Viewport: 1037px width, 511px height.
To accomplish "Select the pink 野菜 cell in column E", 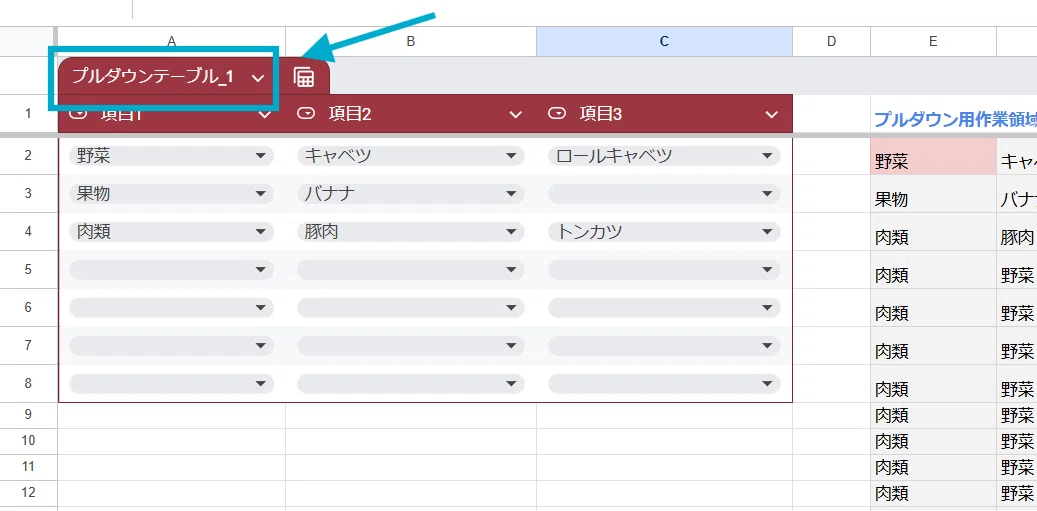I will click(933, 157).
